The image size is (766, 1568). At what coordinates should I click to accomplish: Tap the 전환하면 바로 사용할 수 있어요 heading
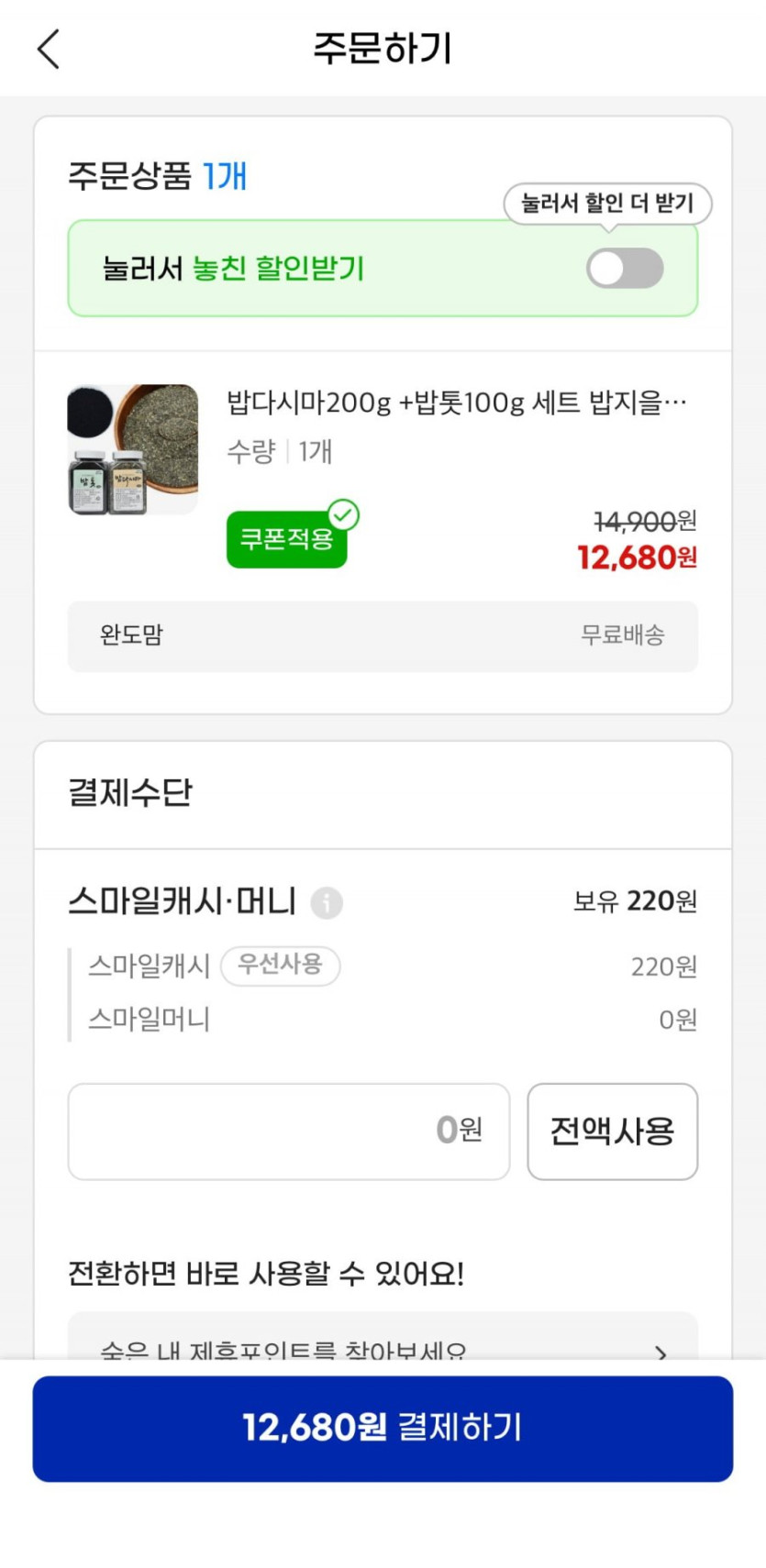(266, 1274)
